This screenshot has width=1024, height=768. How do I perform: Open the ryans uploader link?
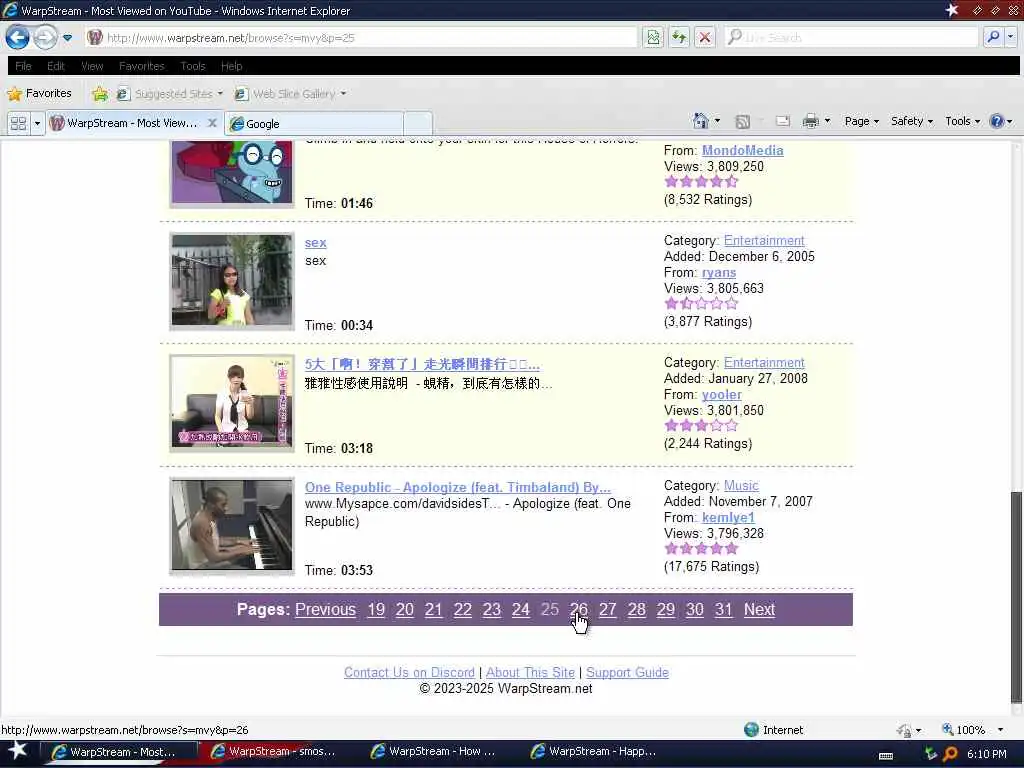pyautogui.click(x=719, y=272)
